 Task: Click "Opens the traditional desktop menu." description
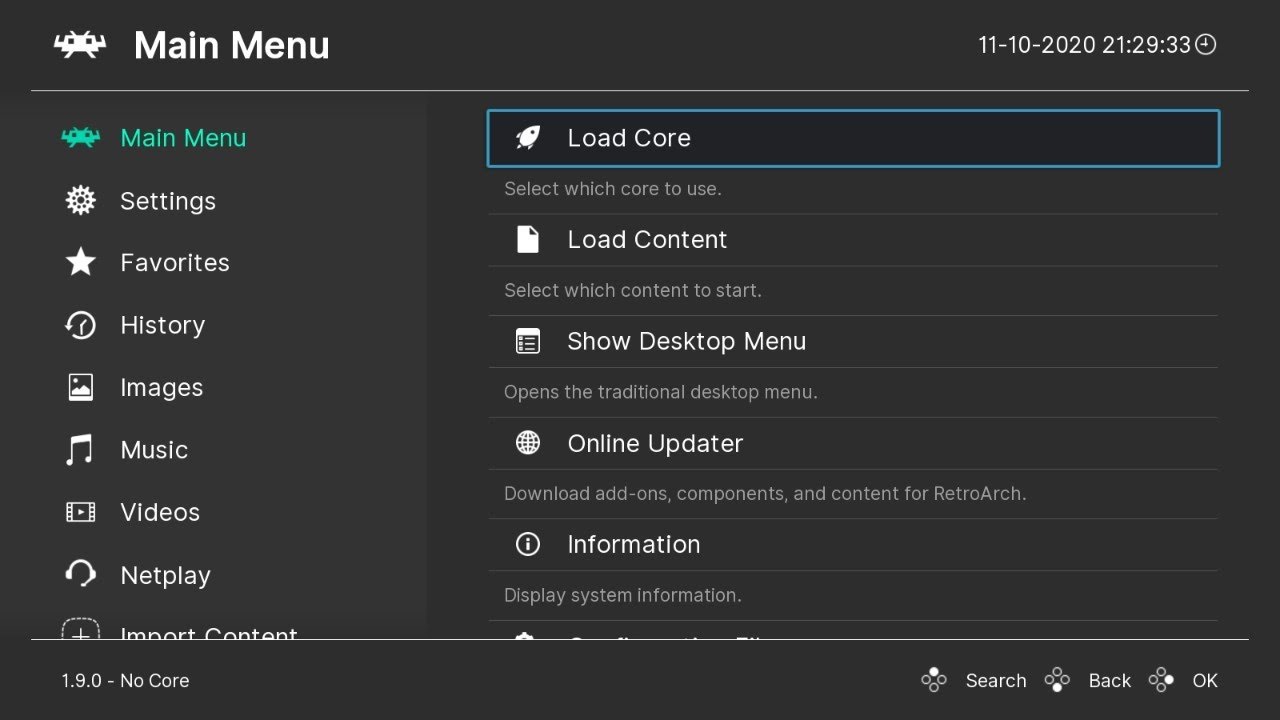tap(661, 392)
